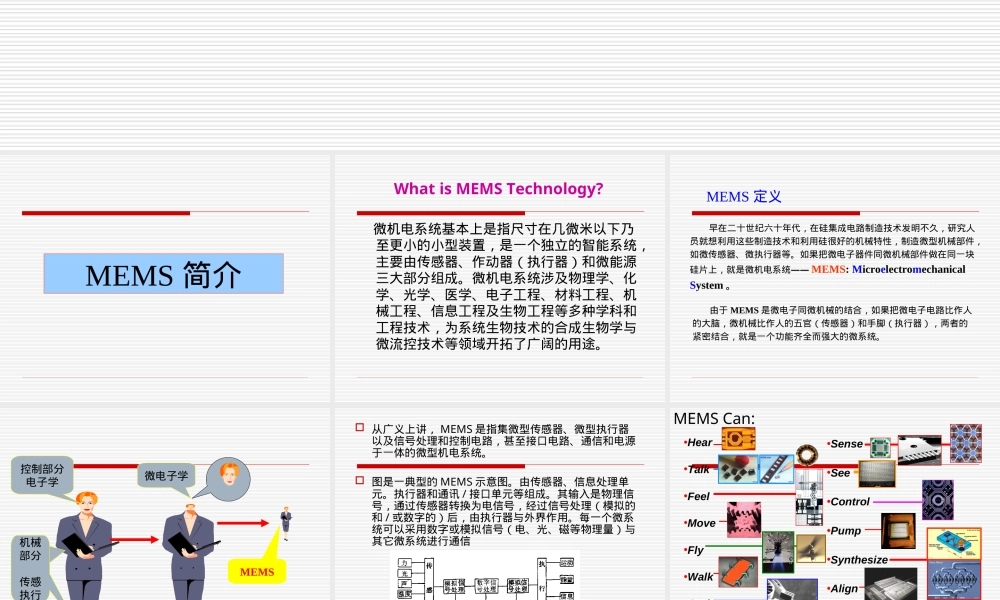
Task: Click the 'Move' label
Action: [x=700, y=523]
